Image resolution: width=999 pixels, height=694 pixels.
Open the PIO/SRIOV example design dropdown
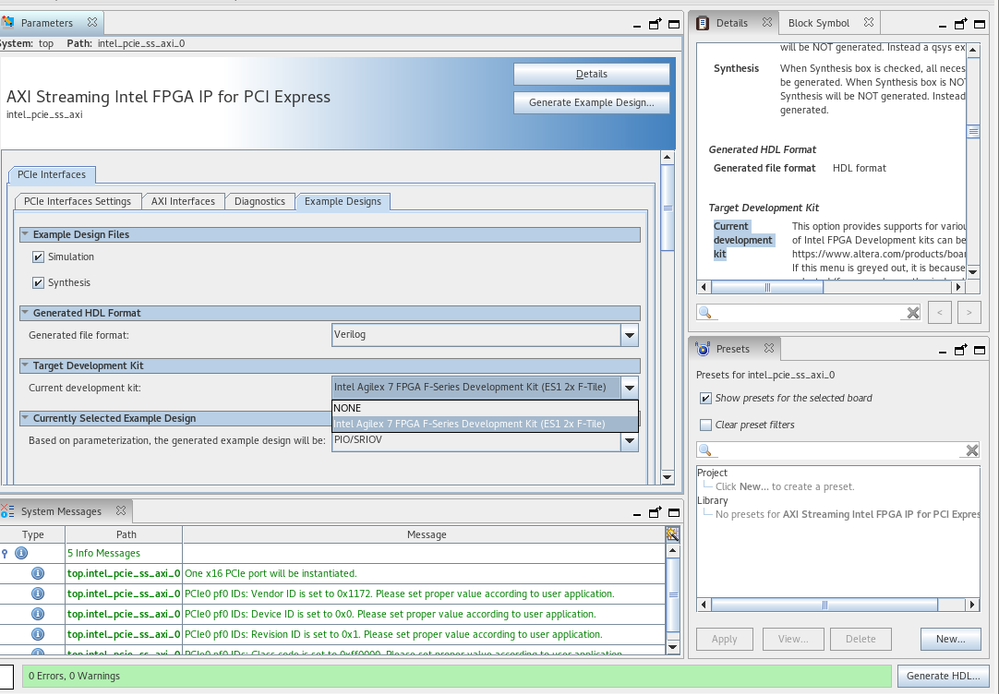coord(629,440)
